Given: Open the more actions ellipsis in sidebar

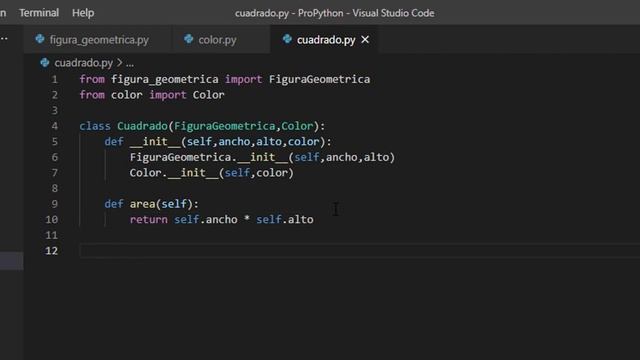Looking at the screenshot, I should [4, 39].
